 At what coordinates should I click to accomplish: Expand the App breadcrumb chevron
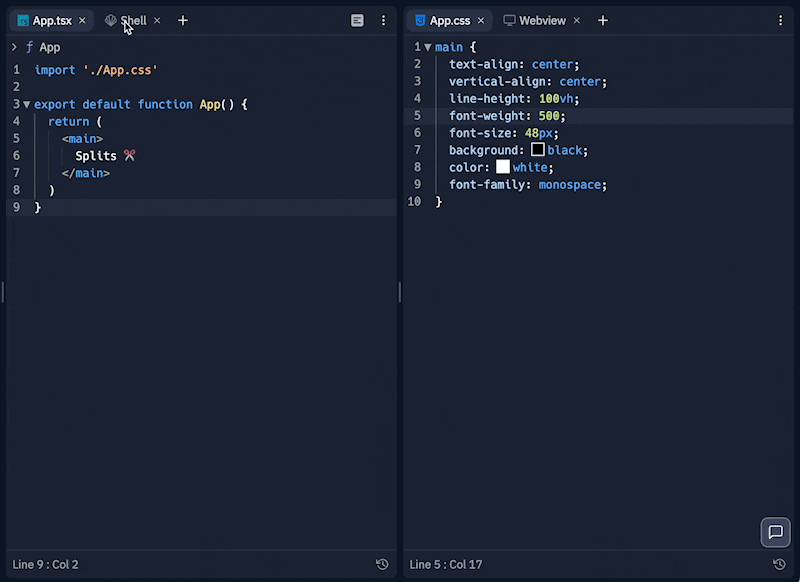point(14,47)
